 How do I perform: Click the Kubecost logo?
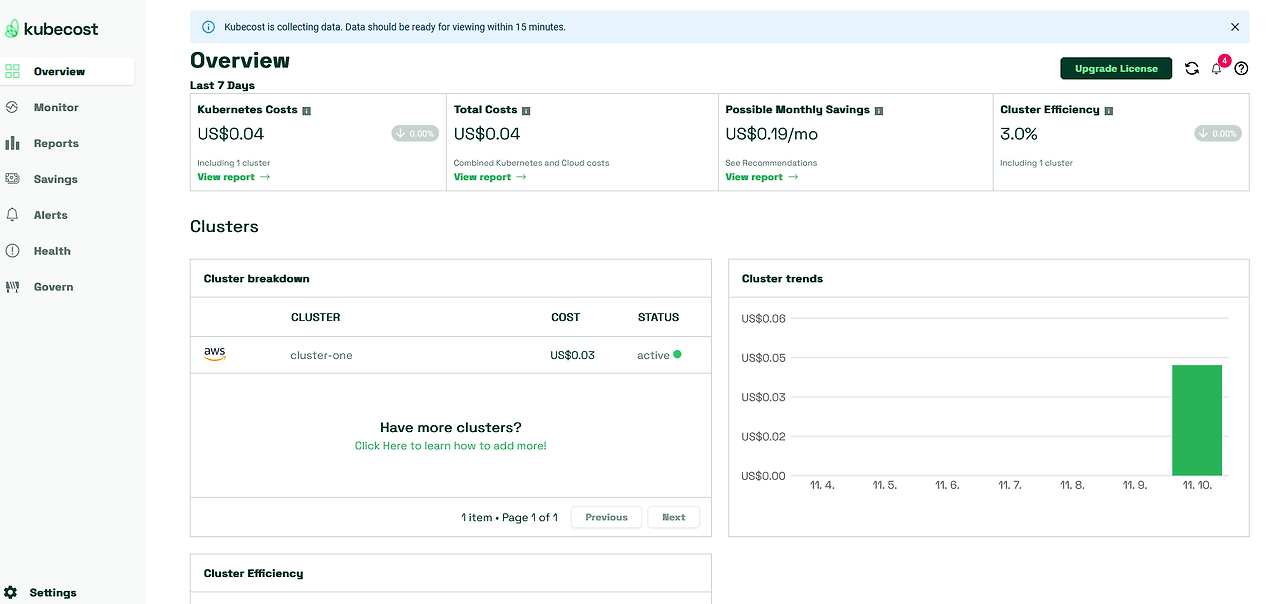pyautogui.click(x=52, y=29)
